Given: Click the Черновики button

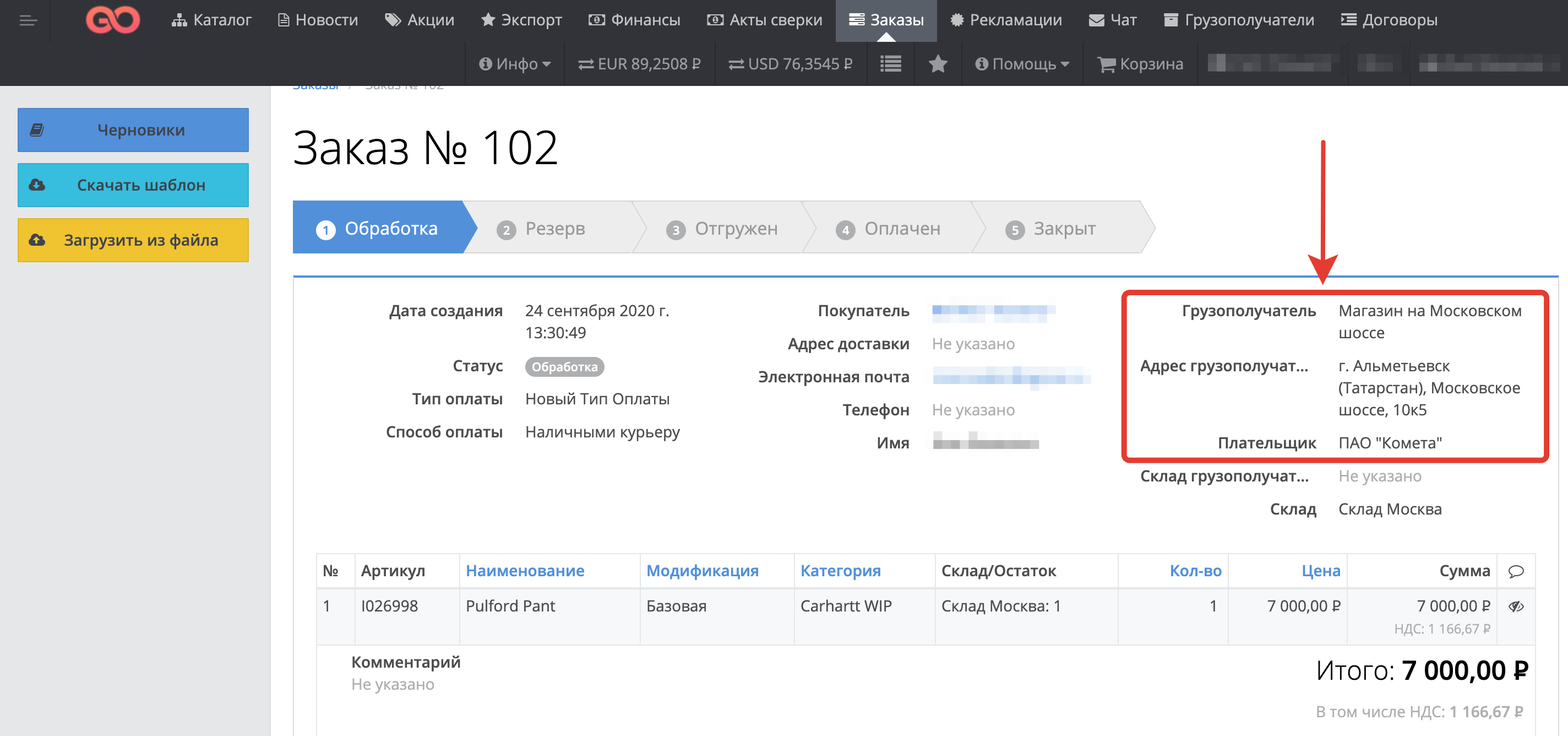Looking at the screenshot, I should point(133,130).
